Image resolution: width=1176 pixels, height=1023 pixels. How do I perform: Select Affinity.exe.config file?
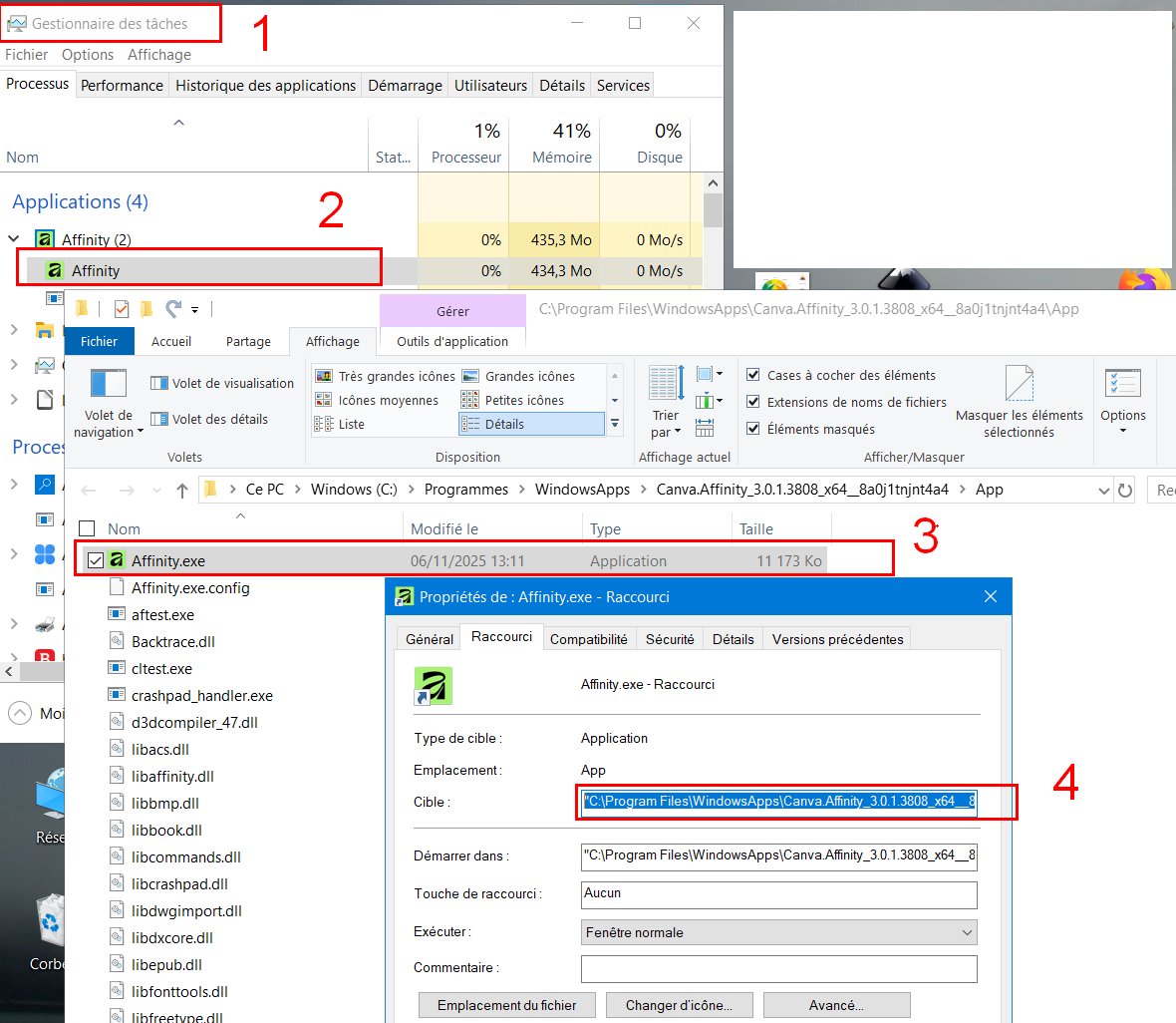pyautogui.click(x=190, y=587)
